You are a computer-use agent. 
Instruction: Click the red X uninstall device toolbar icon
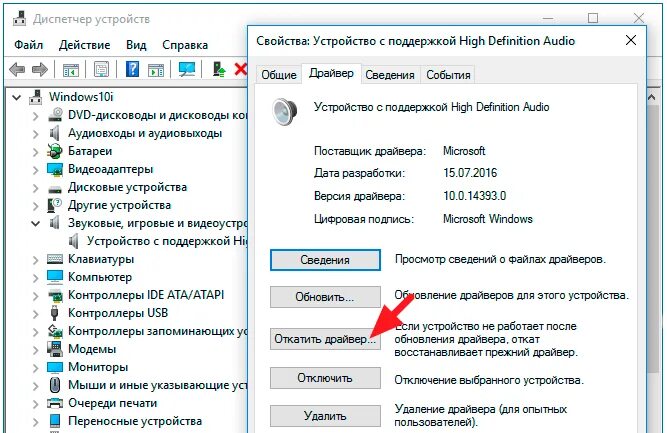coord(241,69)
